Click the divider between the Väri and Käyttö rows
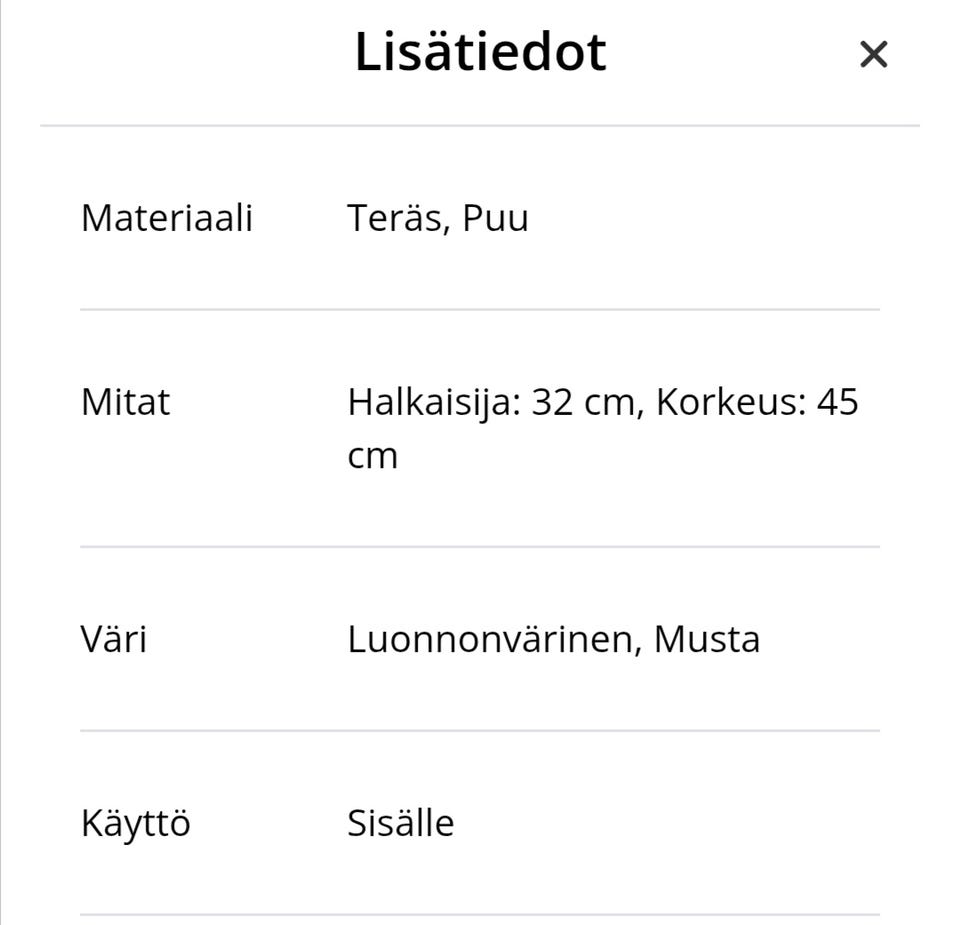Viewport: 960px width, 925px height. (480, 731)
